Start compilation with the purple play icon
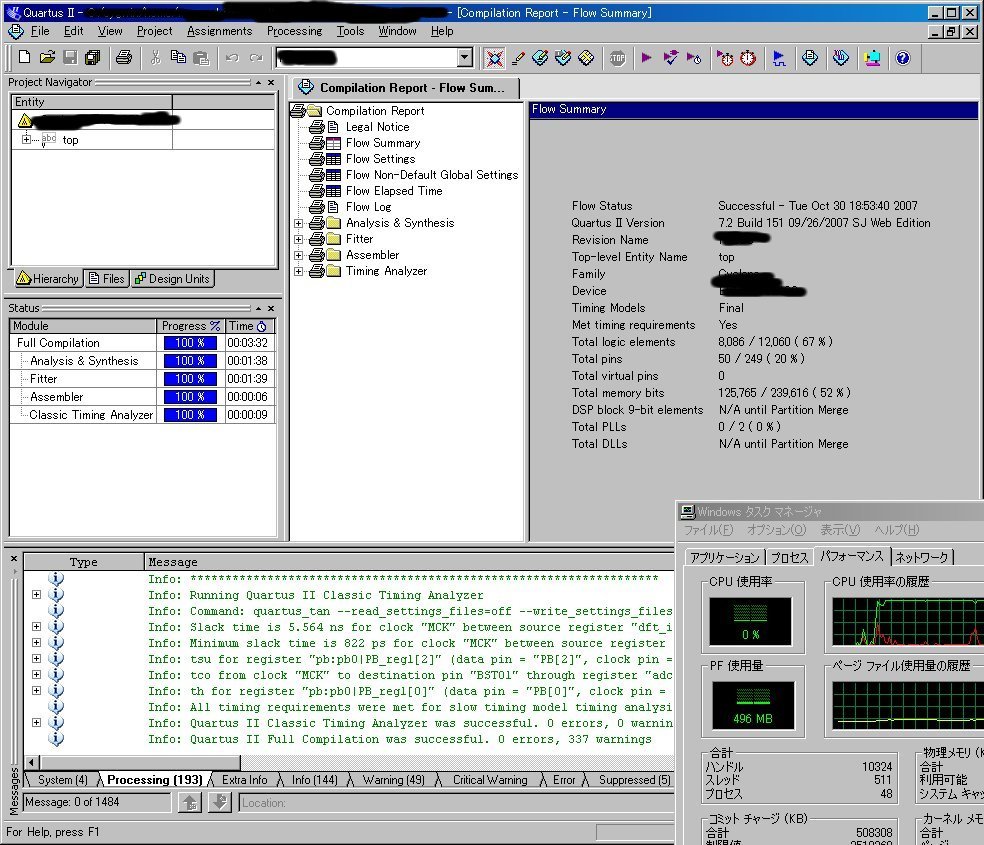The height and width of the screenshot is (845, 984). pyautogui.click(x=646, y=58)
